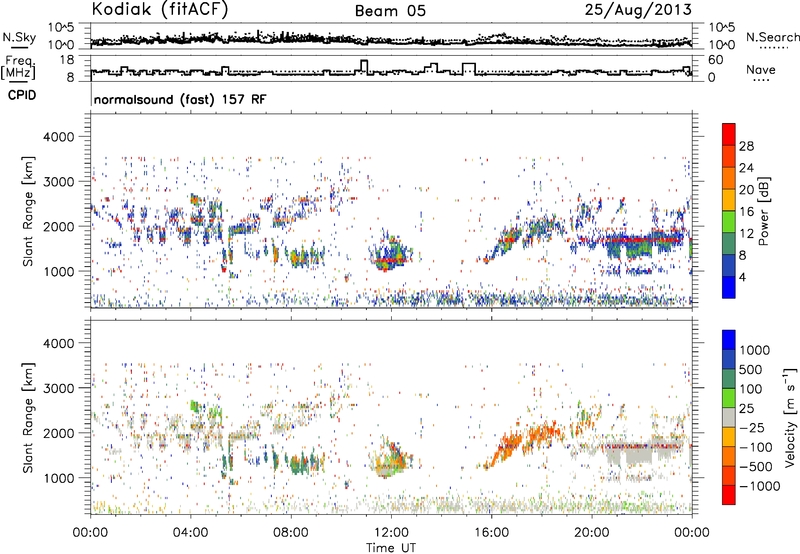
Task: Click the orange 20–24 dB Power swatch
Action: tap(729, 178)
